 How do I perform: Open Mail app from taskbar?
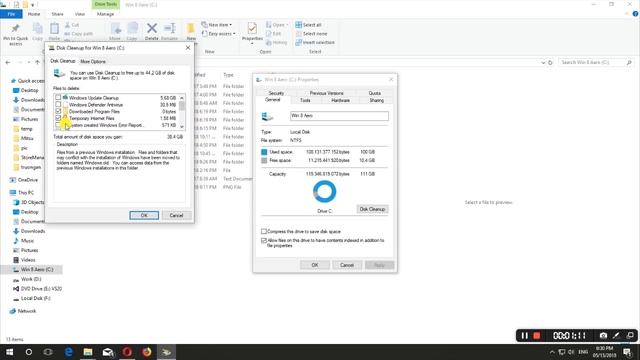(x=107, y=352)
